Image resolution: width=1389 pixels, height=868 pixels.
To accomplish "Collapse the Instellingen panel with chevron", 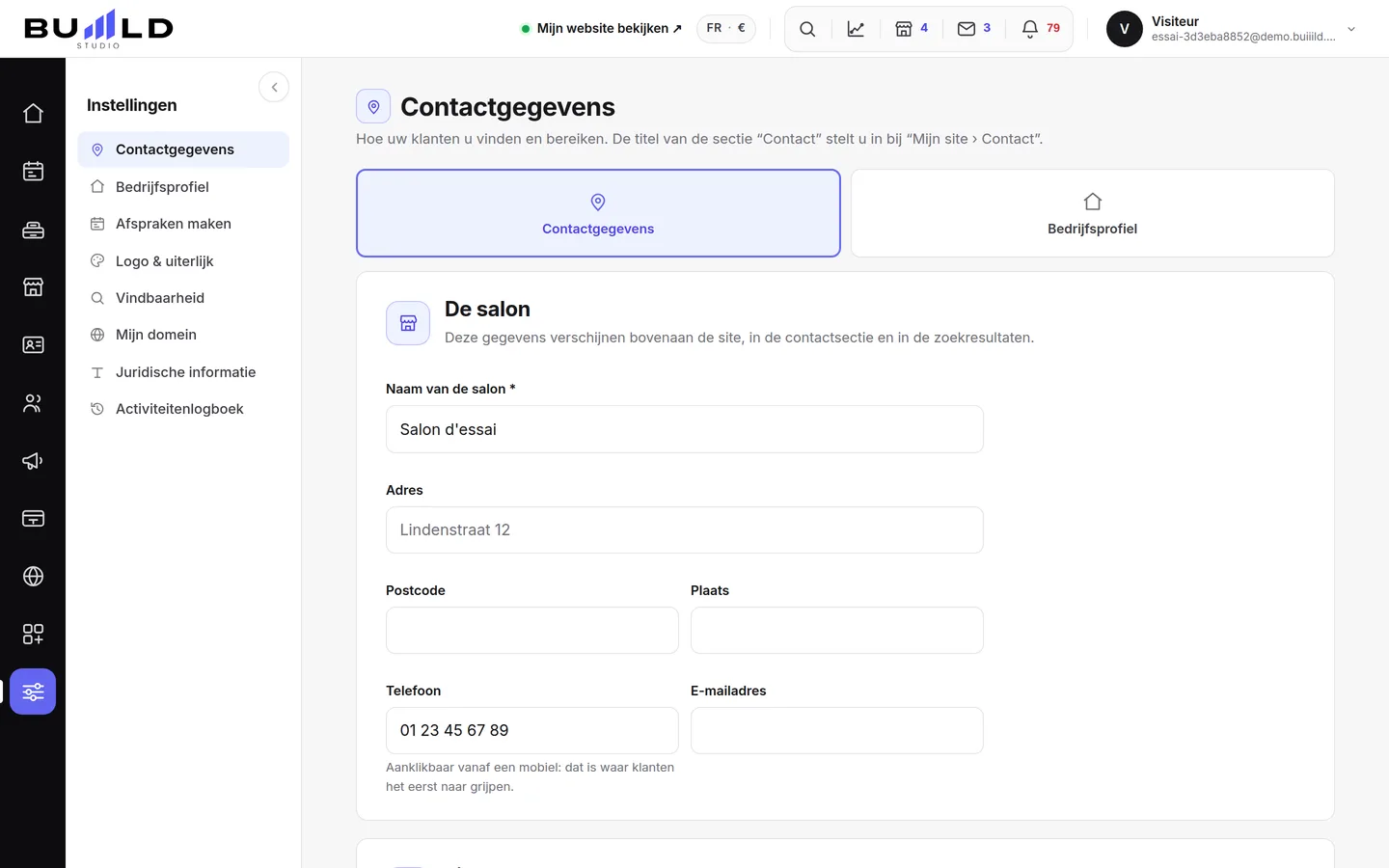I will click(x=274, y=88).
